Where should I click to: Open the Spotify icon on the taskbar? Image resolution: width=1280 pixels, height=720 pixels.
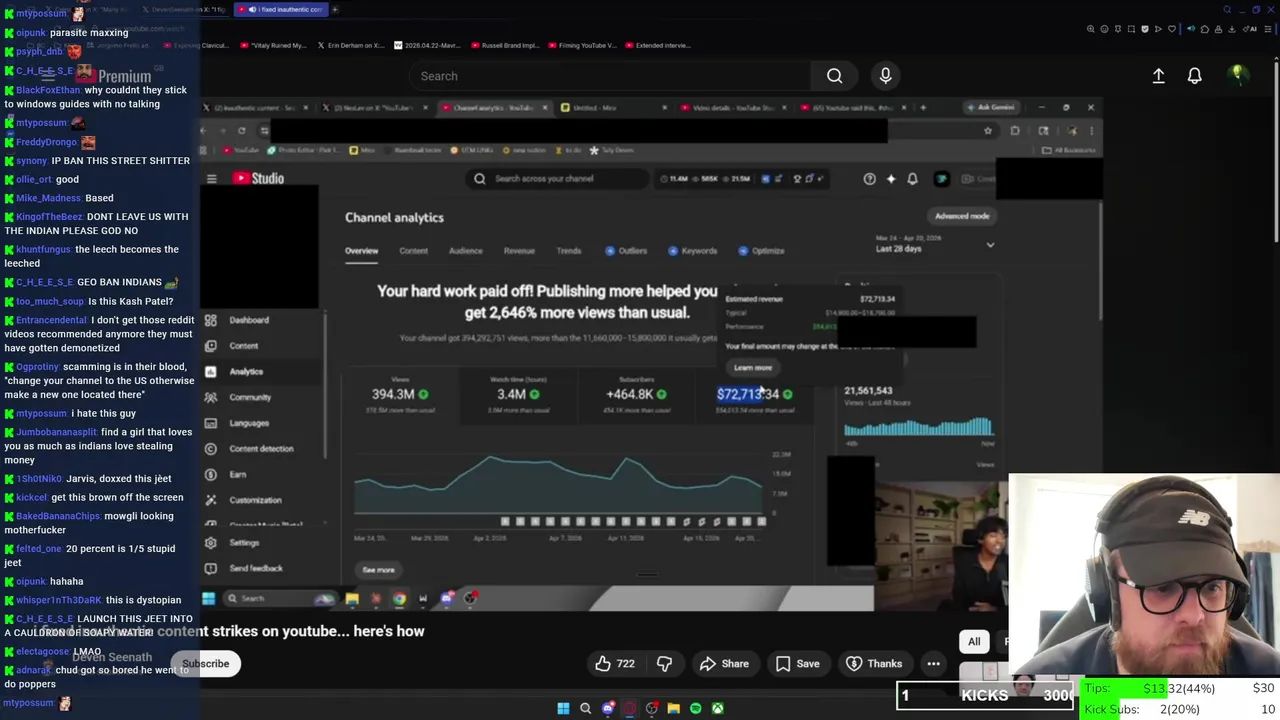coord(695,709)
